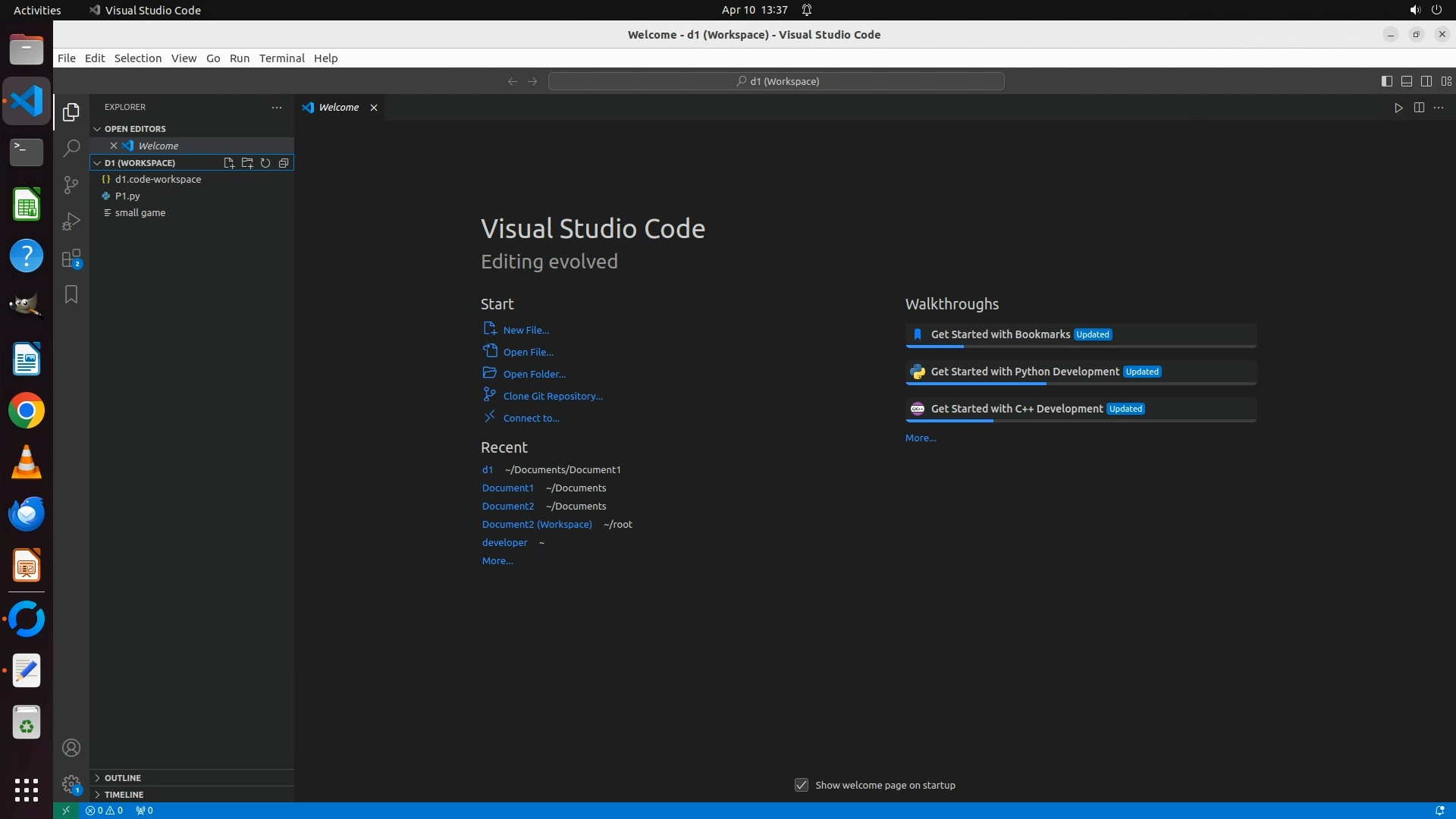
Task: Click Collapse Folders icon in explorer
Action: pyautogui.click(x=284, y=163)
